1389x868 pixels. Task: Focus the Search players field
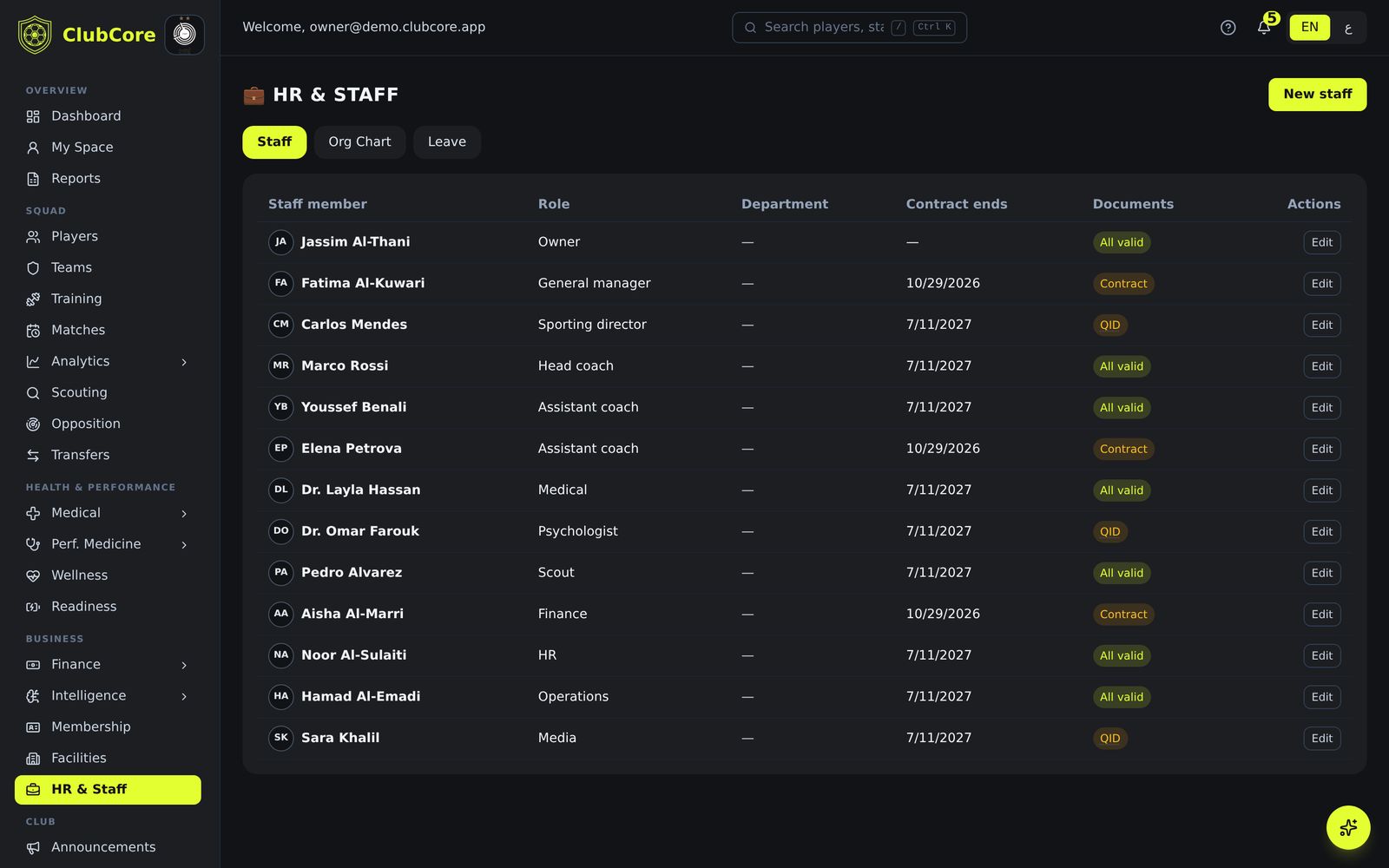(x=849, y=28)
